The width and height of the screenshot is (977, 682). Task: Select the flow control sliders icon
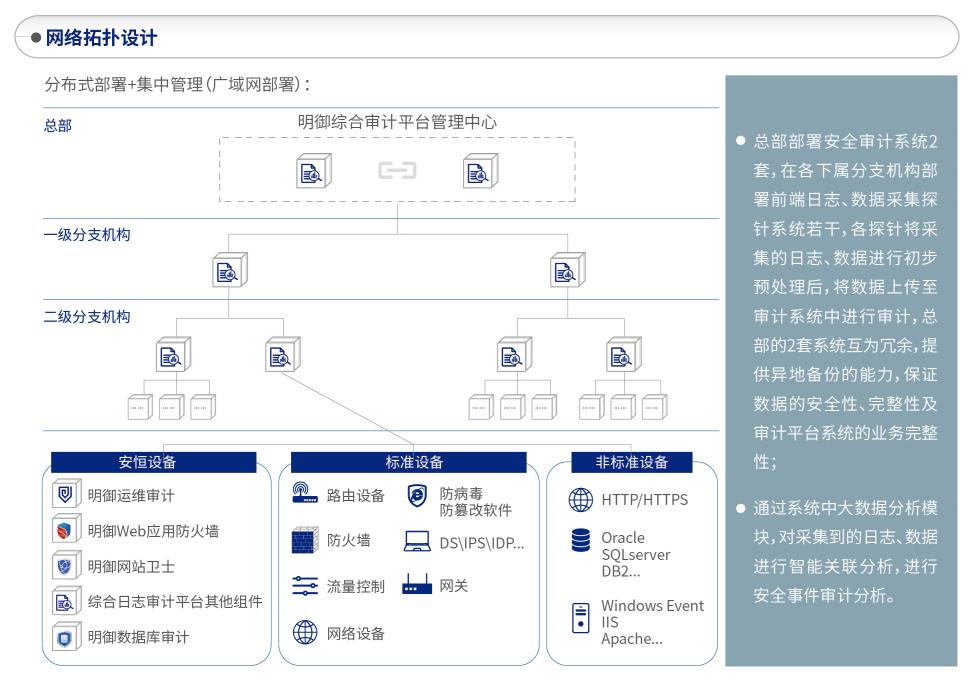pos(304,586)
